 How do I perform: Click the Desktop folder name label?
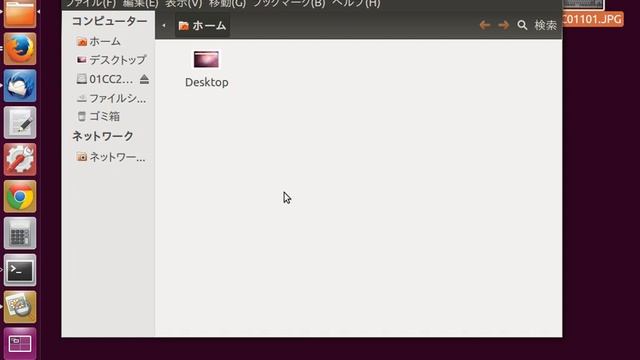207,82
